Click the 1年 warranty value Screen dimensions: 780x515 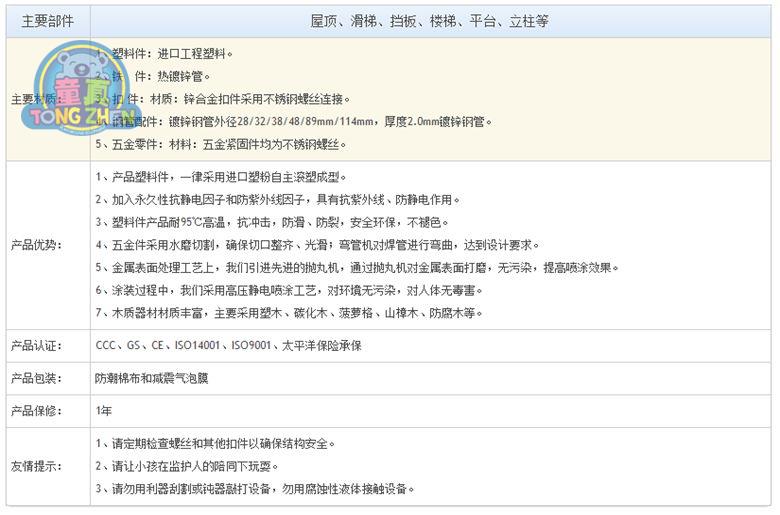coord(103,411)
